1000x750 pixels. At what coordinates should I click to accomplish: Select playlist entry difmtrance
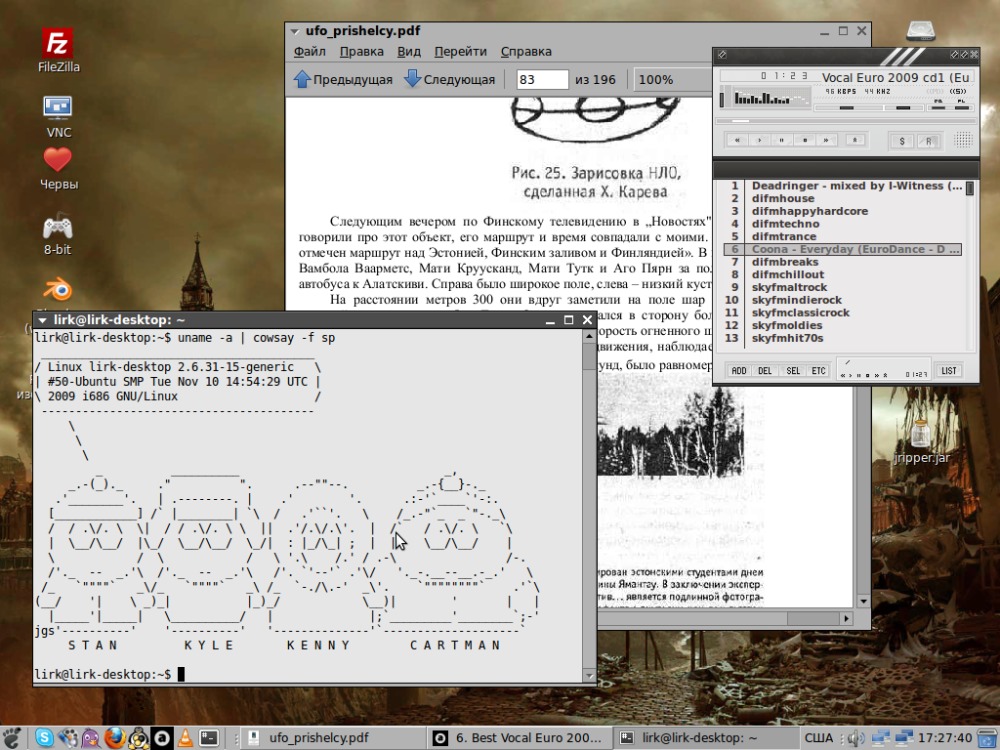click(842, 237)
